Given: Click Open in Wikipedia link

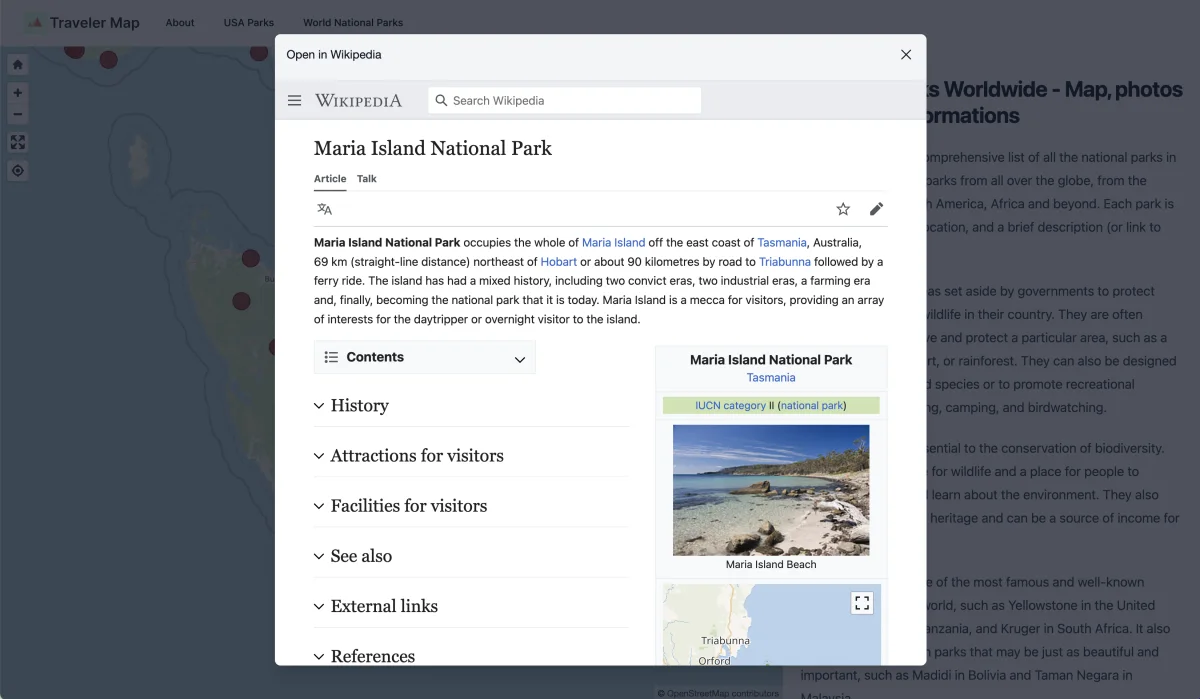Looking at the screenshot, I should 334,55.
